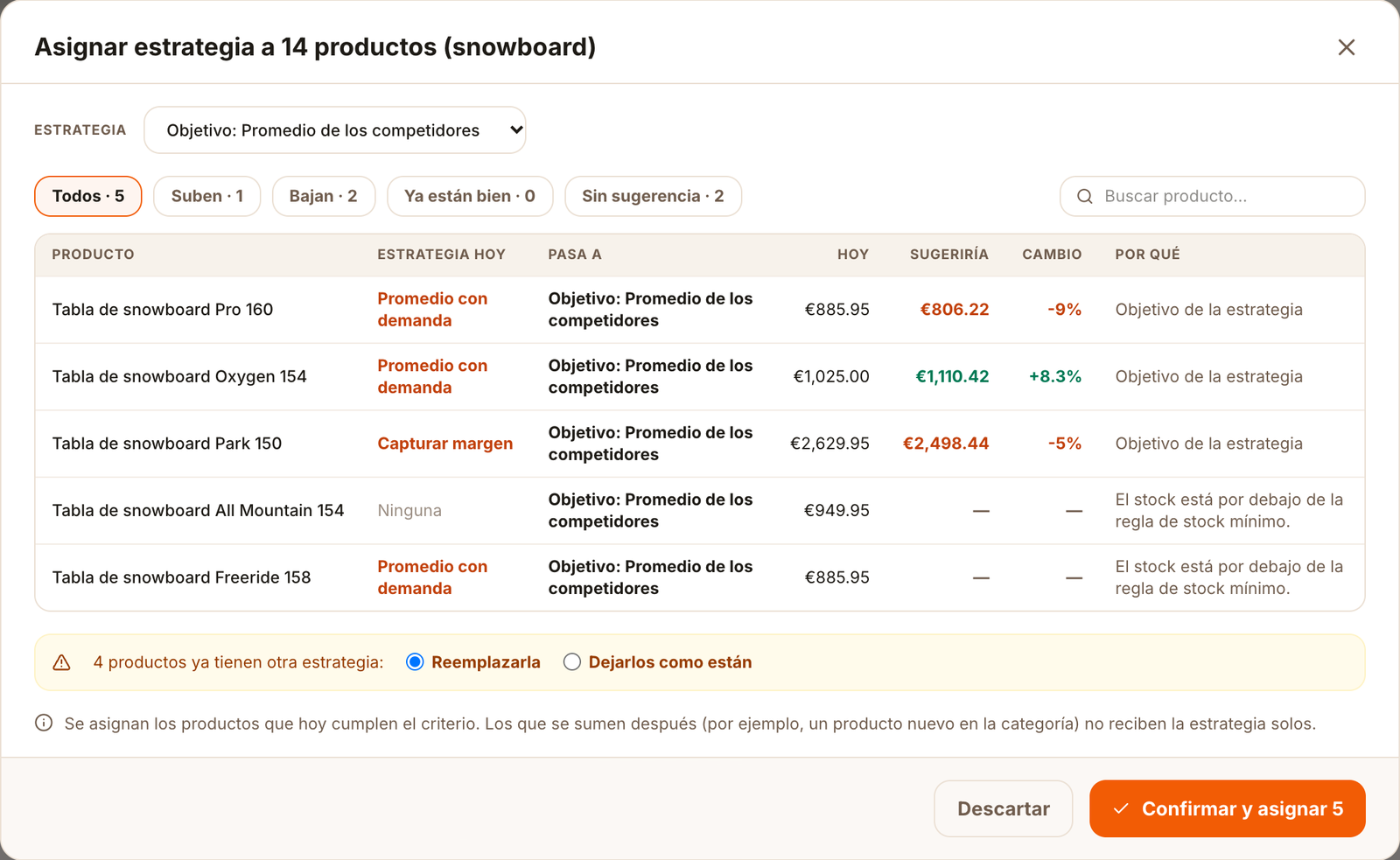Click the SUGERIRÍA column header
Image resolution: width=1400 pixels, height=860 pixels.
(948, 255)
